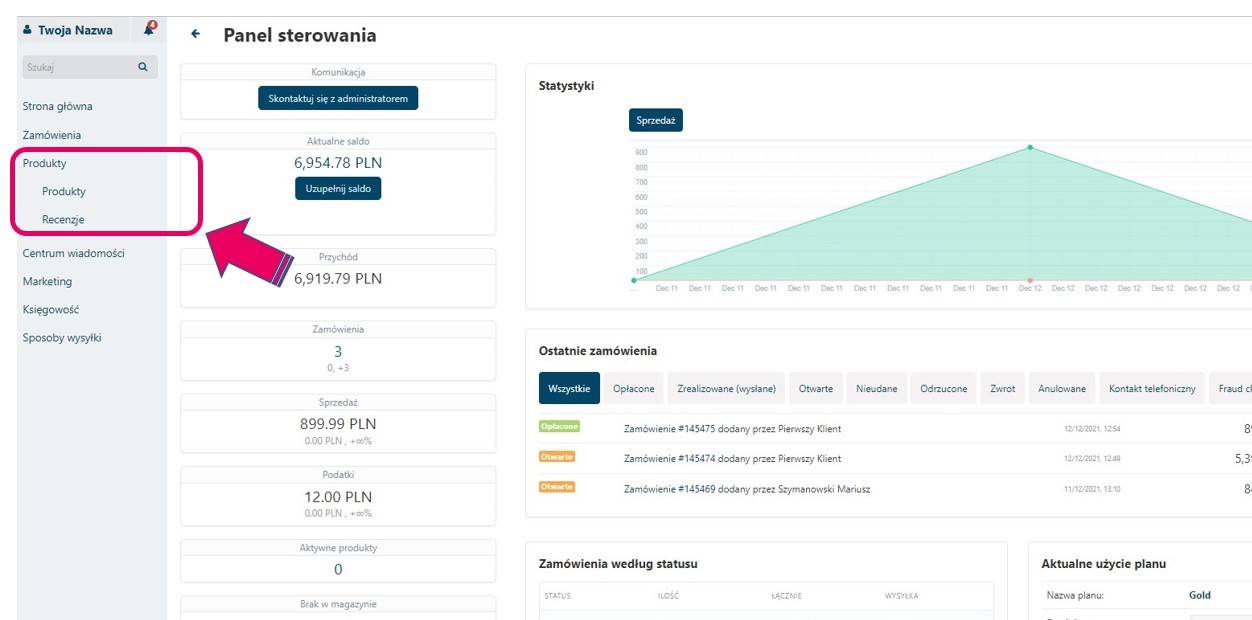This screenshot has width=1252, height=620.
Task: Open Zamówienia in the sidebar menu
Action: point(52,135)
